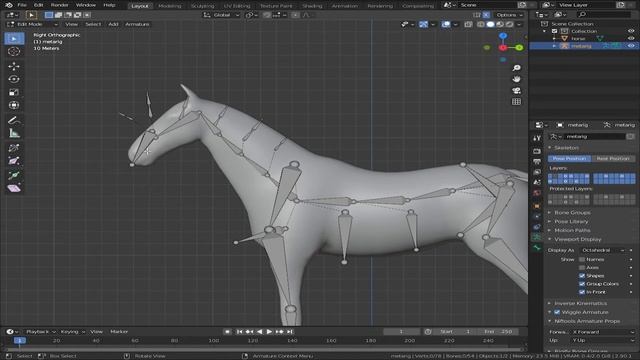
Task: Open the Forward axis X Forward dropdown
Action: (x=603, y=332)
